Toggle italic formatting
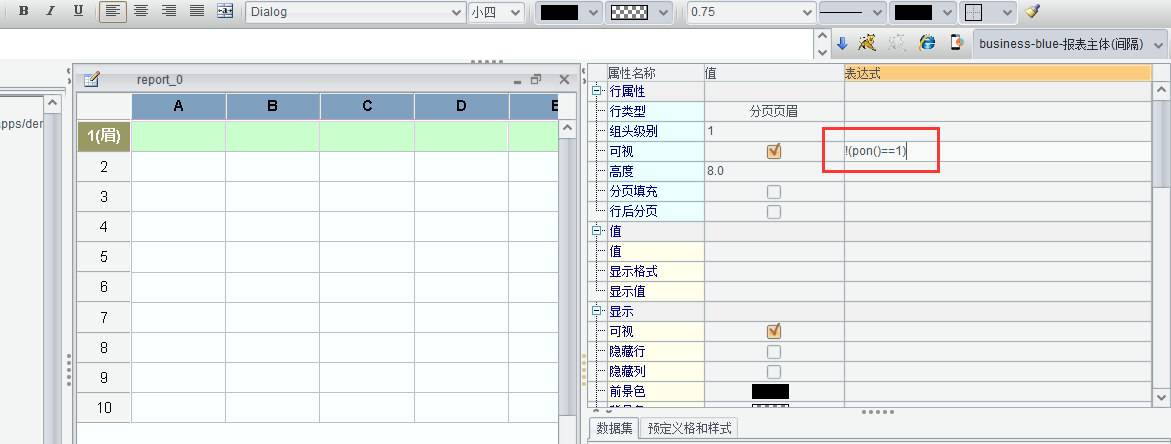 pos(51,11)
